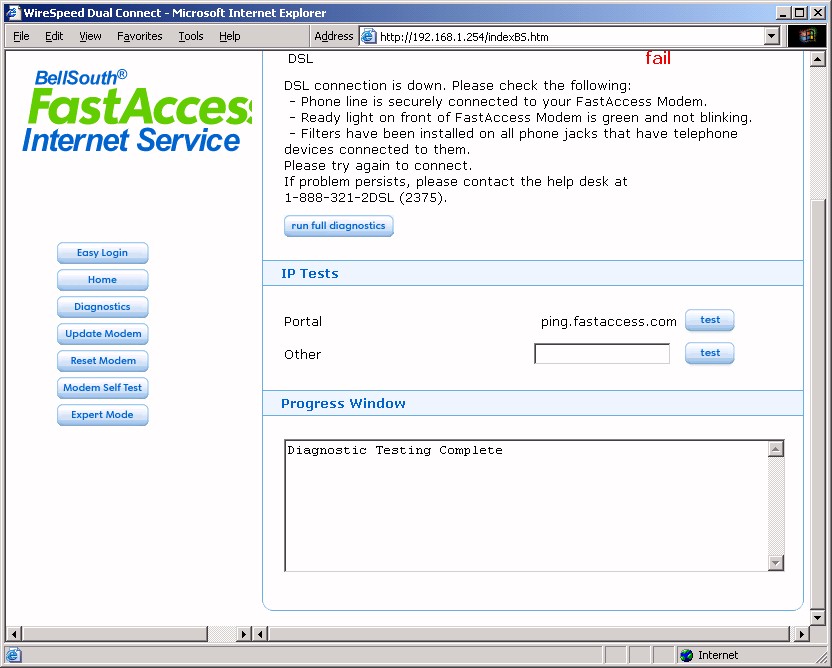Focus the Other IP address input field
Screen dimensions: 832x668
click(602, 353)
